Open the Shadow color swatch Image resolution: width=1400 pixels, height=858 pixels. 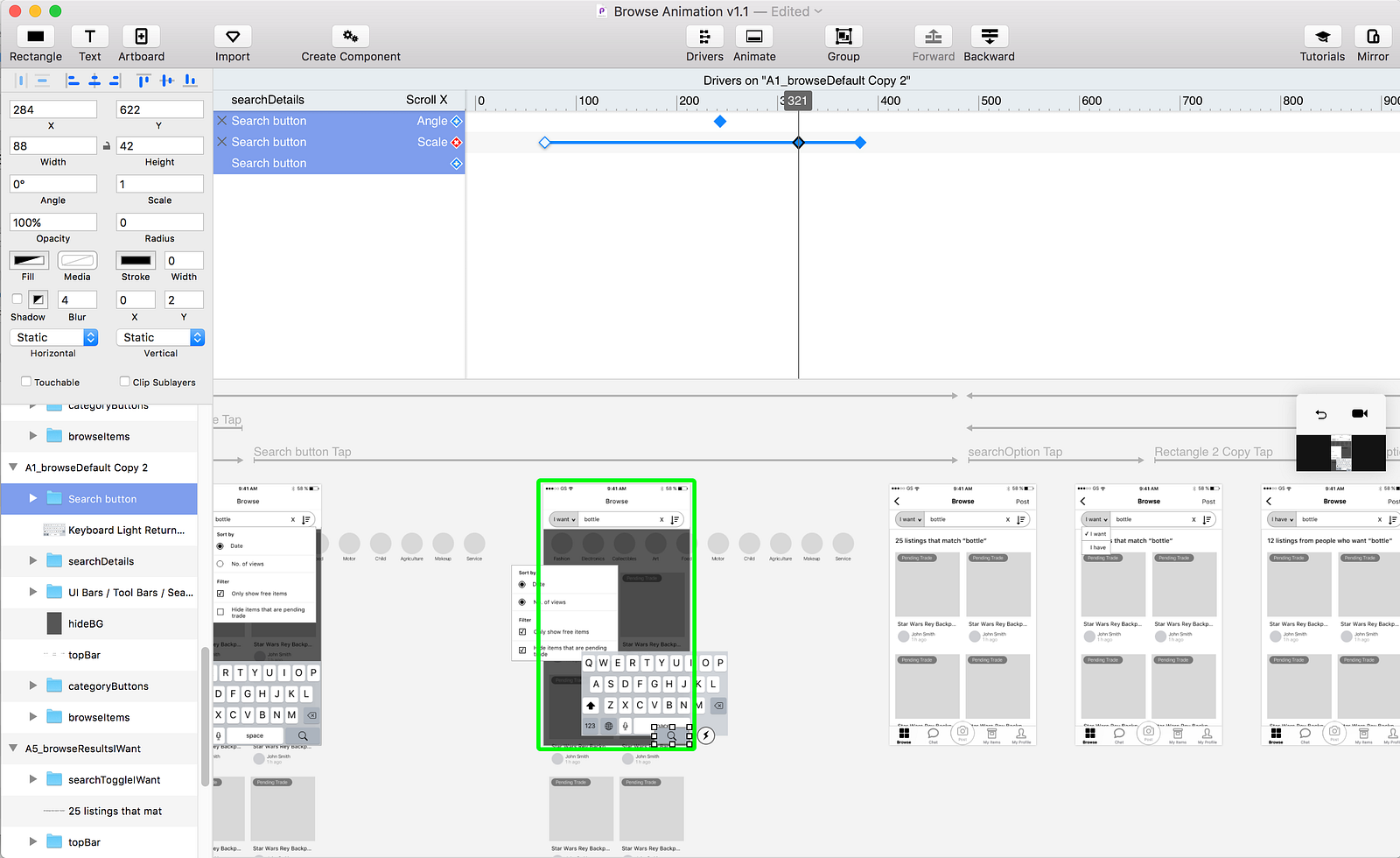click(x=38, y=299)
